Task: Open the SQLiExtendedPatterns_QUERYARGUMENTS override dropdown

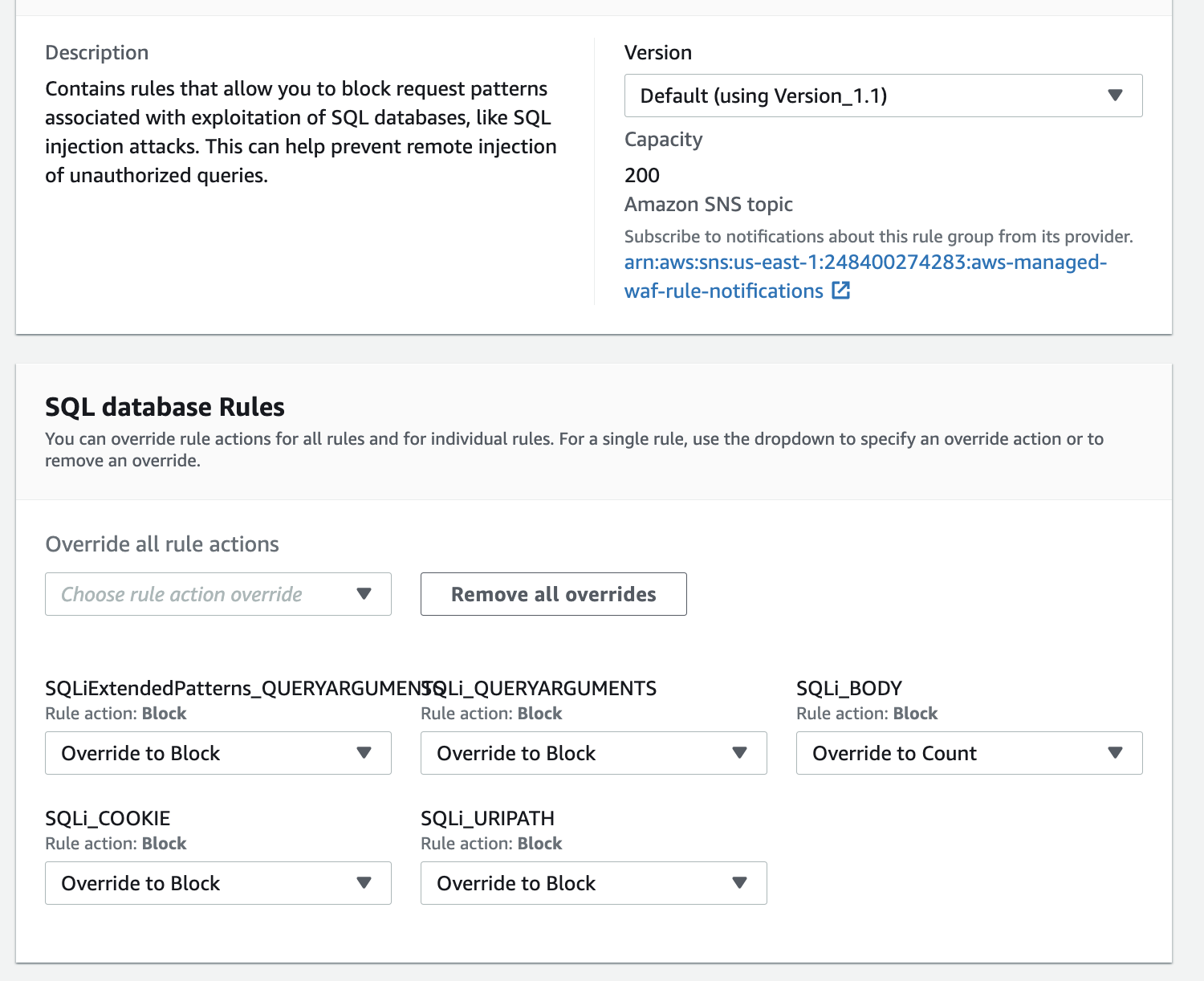Action: pyautogui.click(x=201, y=753)
